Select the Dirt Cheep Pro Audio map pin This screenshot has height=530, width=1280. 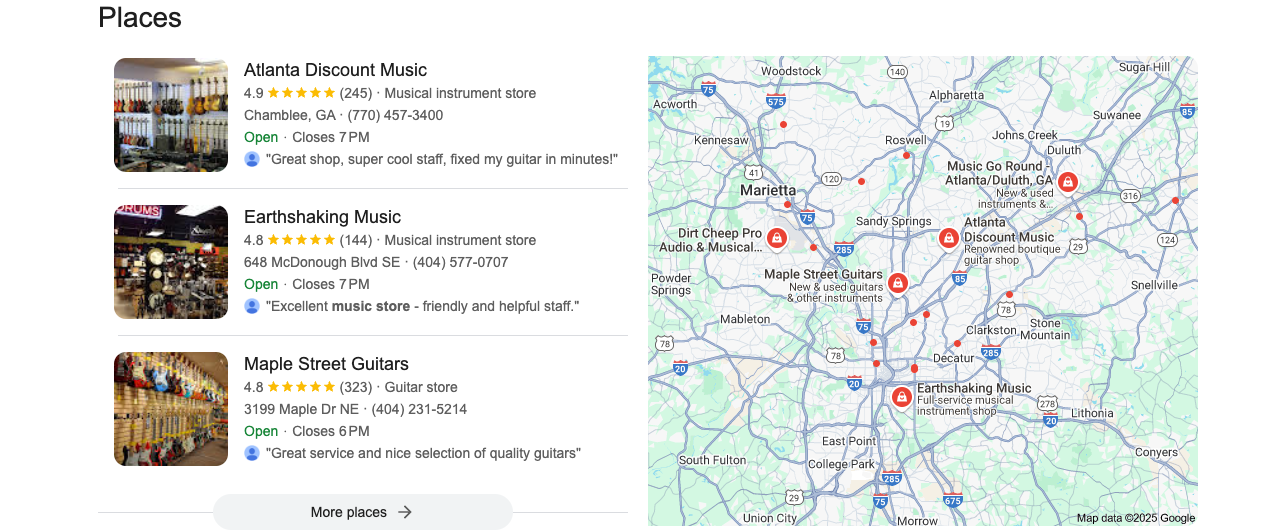776,238
